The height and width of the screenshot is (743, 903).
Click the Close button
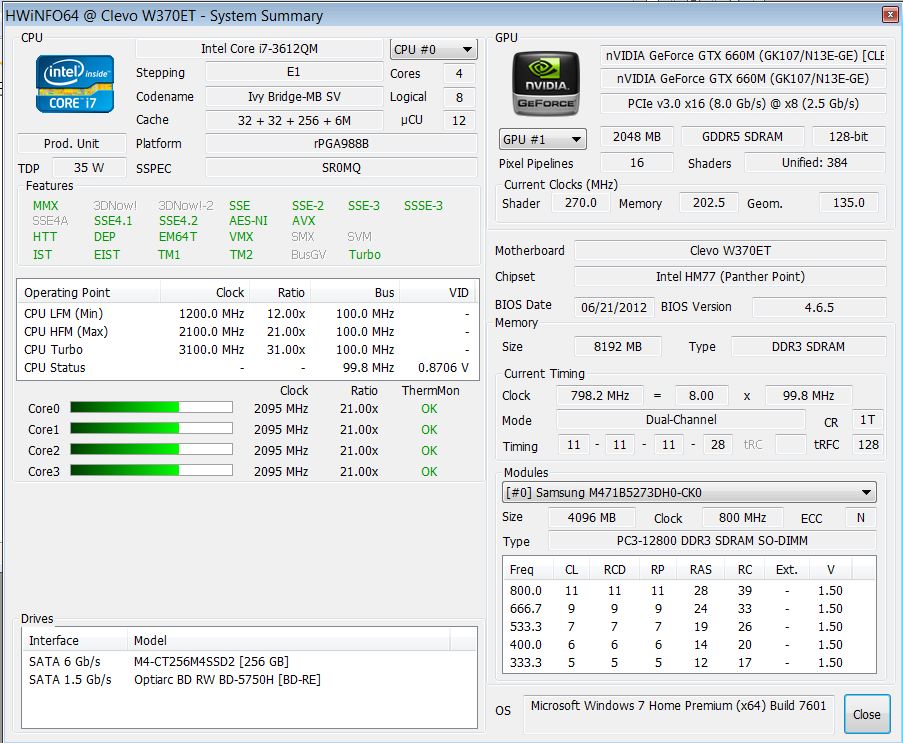(x=866, y=714)
